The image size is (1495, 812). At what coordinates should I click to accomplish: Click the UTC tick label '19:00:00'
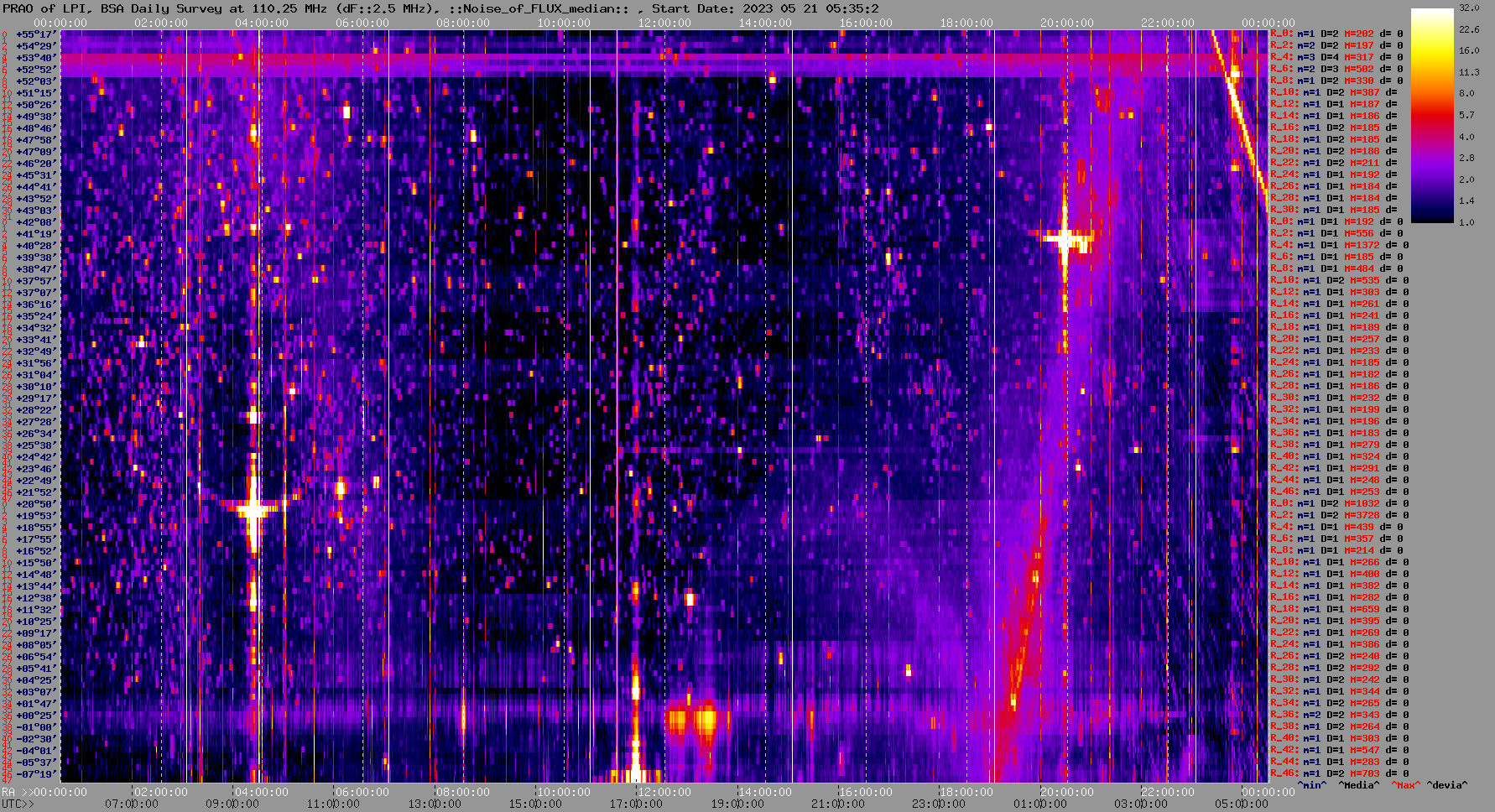[737, 804]
